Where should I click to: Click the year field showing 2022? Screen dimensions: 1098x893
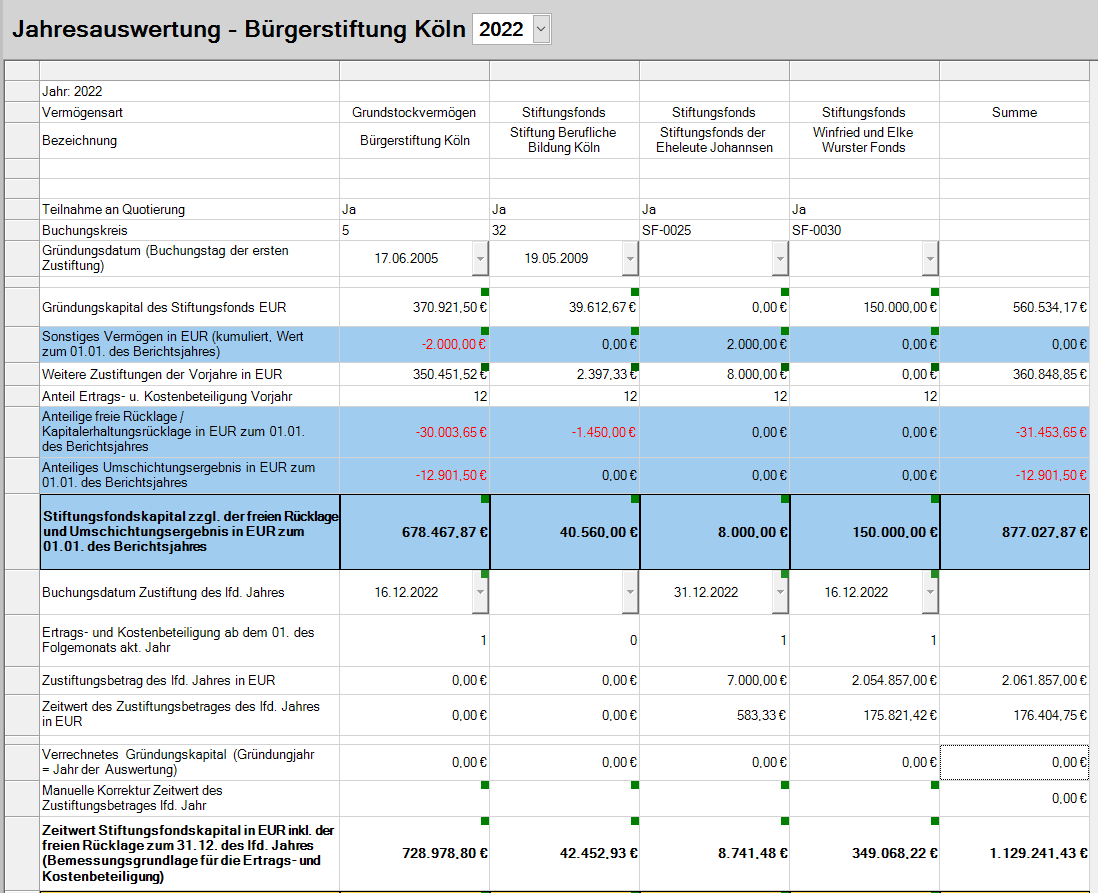coord(501,30)
